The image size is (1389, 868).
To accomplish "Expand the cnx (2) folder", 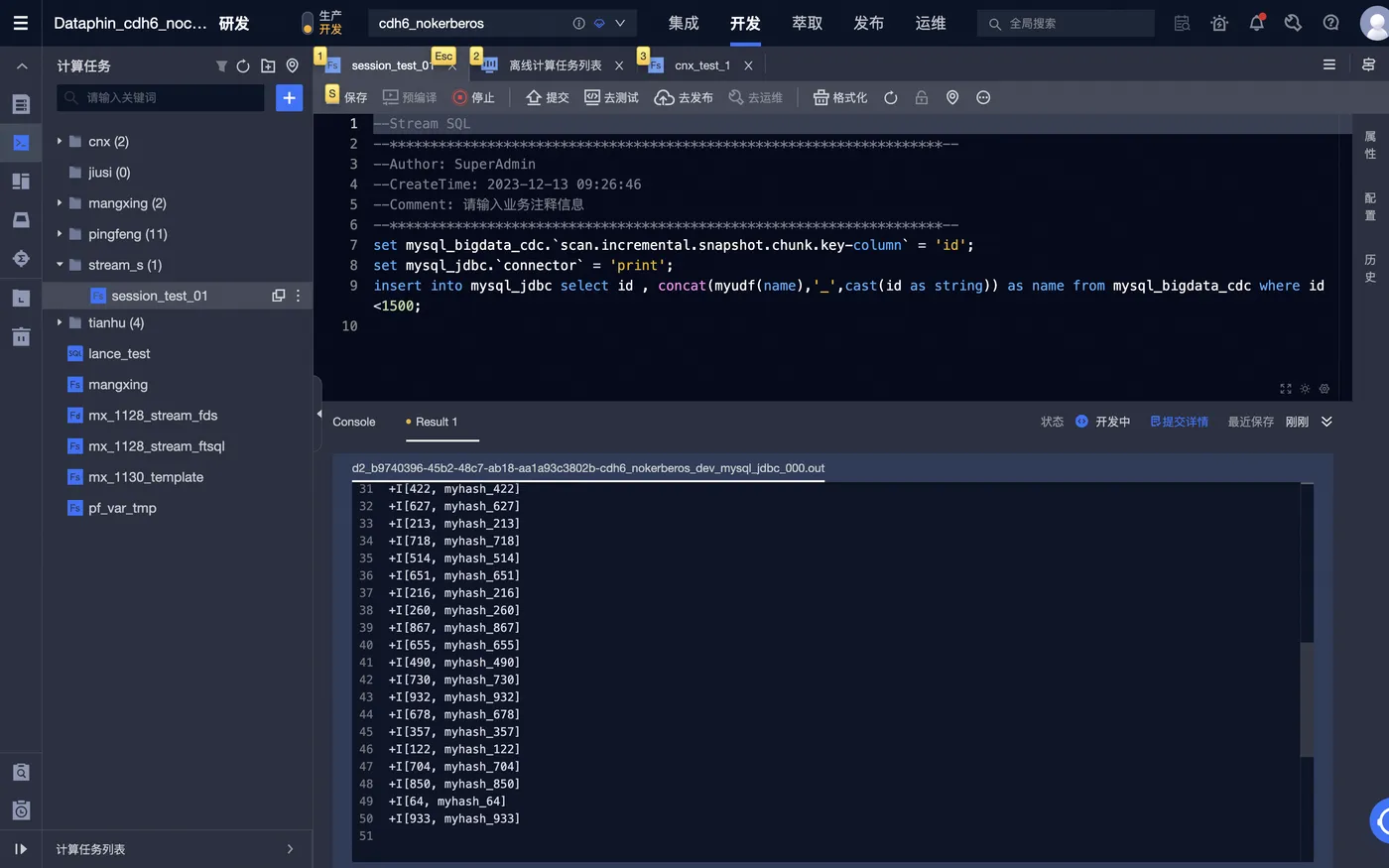I will point(60,141).
